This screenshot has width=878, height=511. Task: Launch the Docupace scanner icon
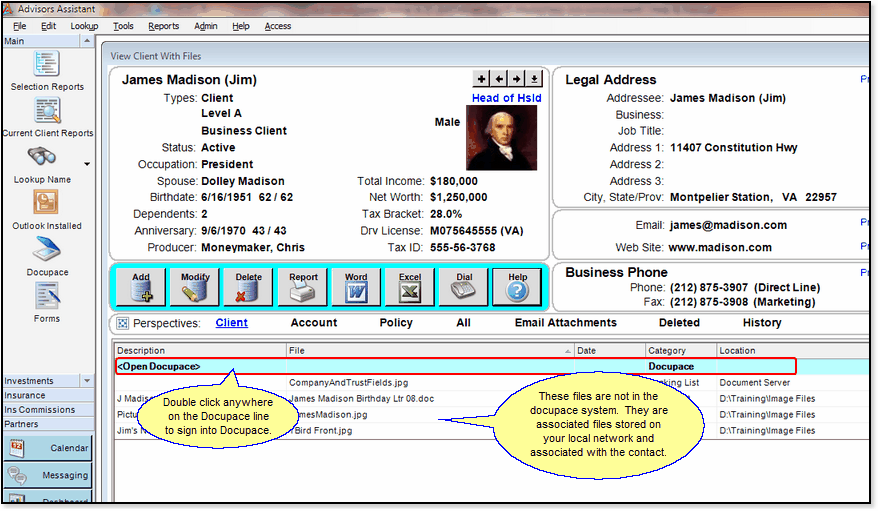pos(46,250)
